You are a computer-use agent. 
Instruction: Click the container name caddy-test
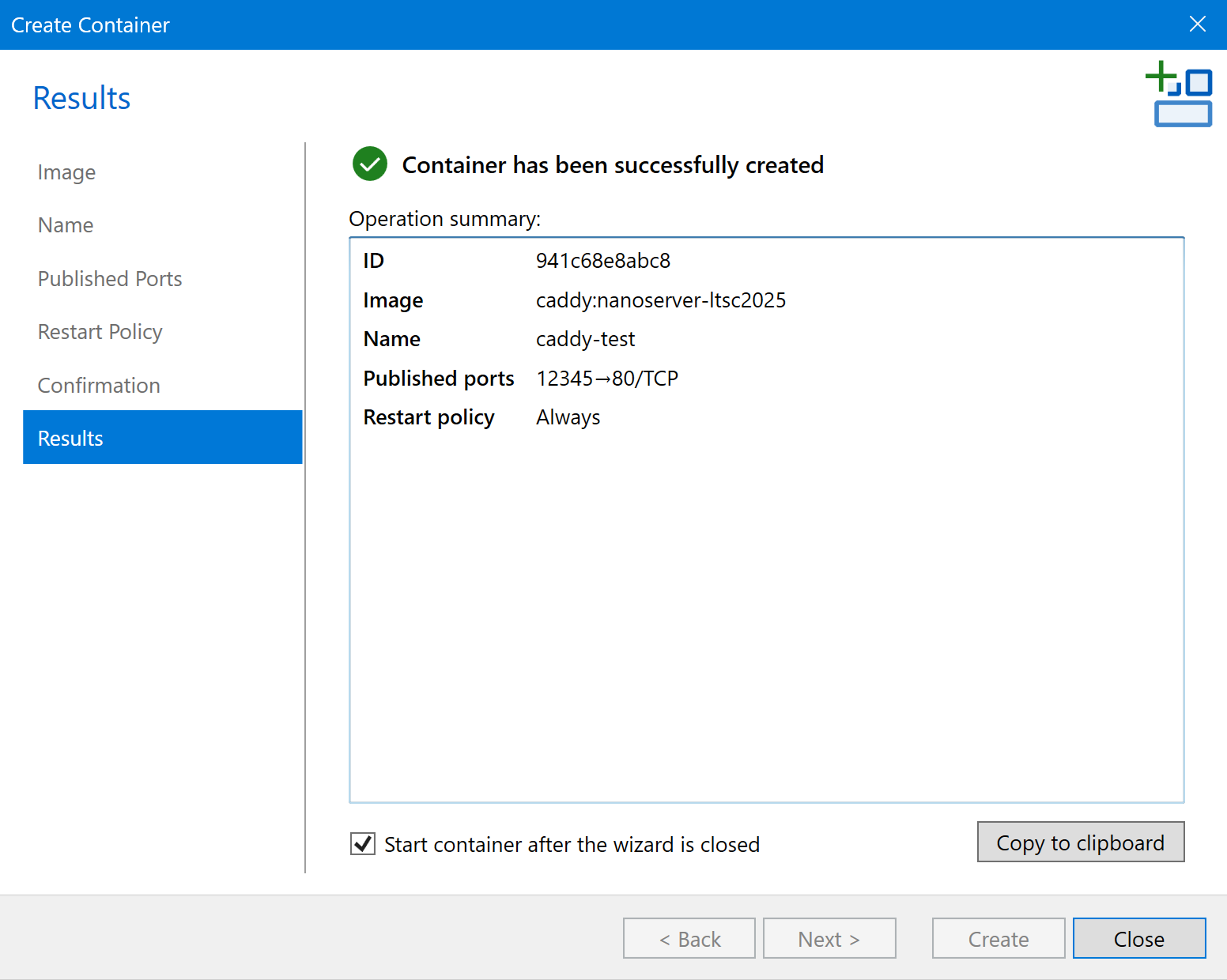click(585, 339)
